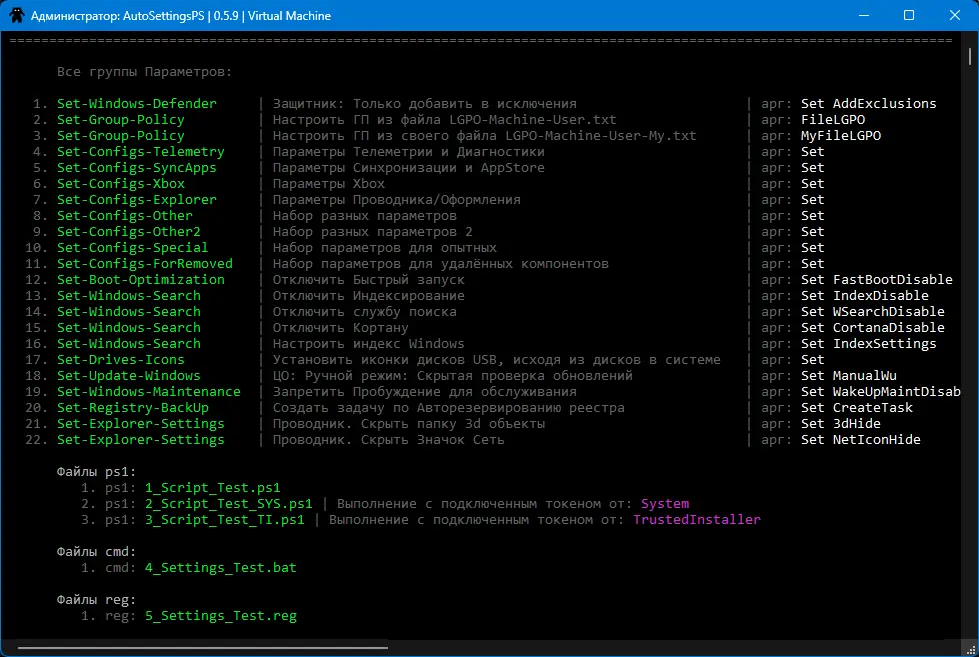
Task: Select the 2_Script_Test_SYS.ps1 file
Action: click(x=229, y=504)
